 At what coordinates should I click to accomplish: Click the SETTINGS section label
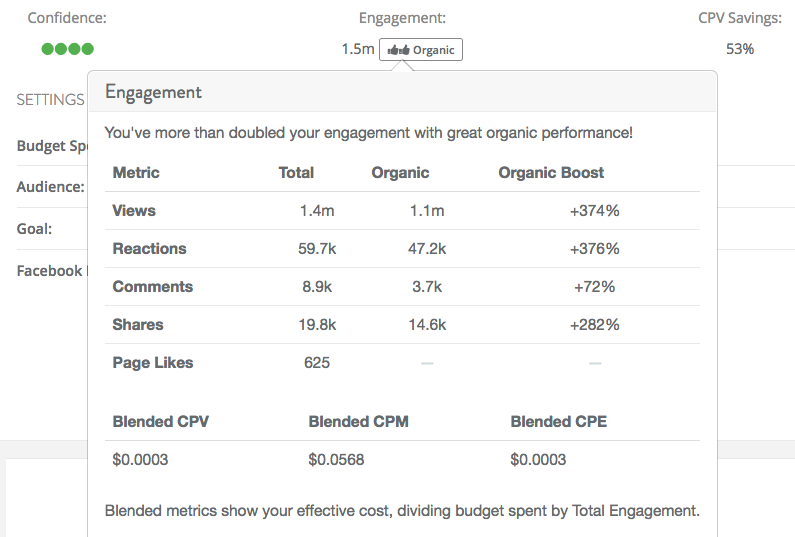click(x=50, y=99)
